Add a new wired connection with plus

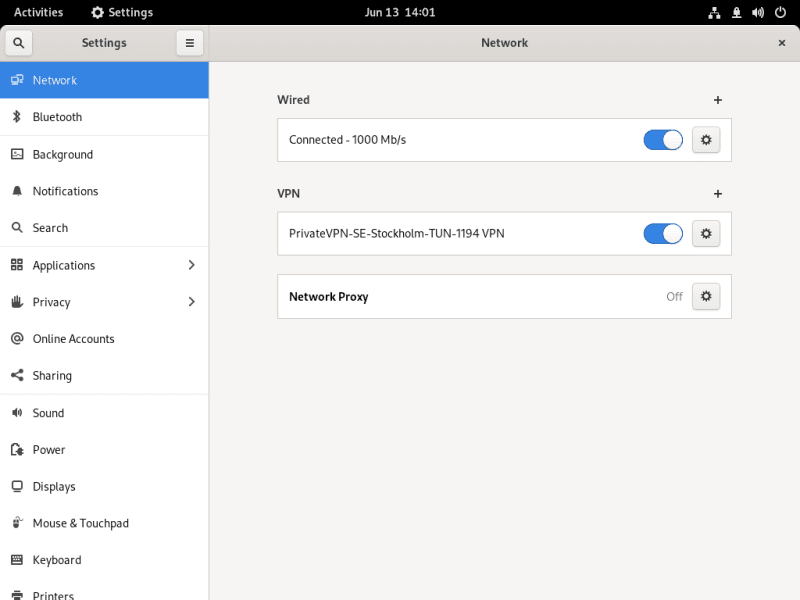click(717, 100)
